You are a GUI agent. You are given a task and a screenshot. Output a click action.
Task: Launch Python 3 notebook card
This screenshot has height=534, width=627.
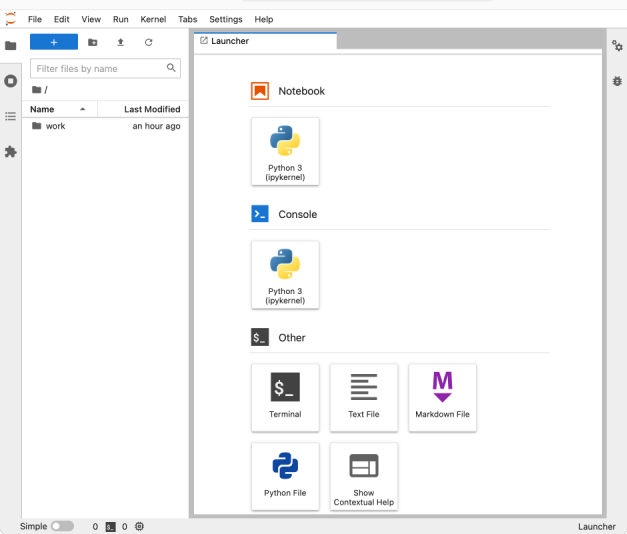pyautogui.click(x=285, y=152)
